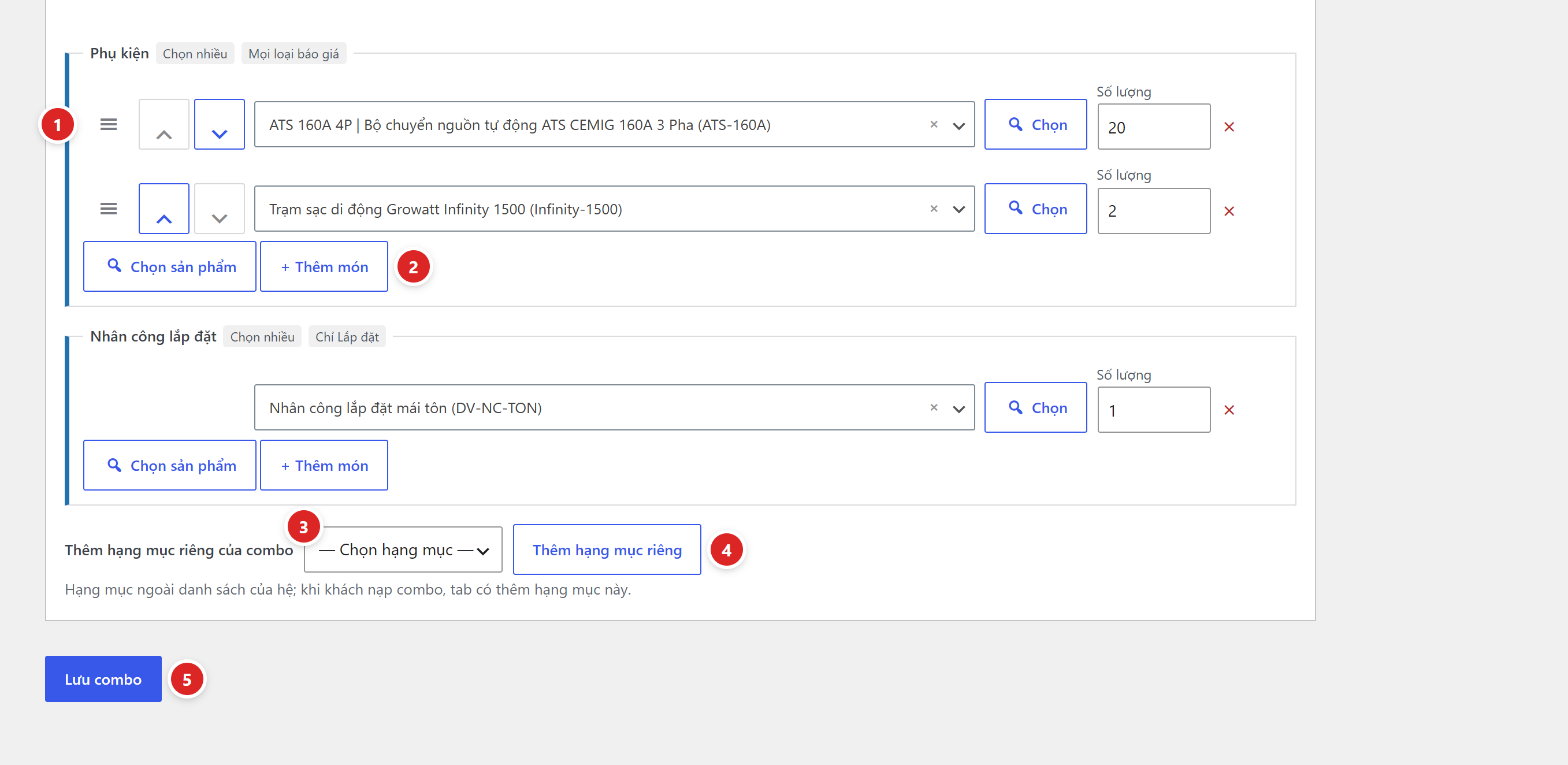Click the Thêm hạng mục riêng của combo label

coord(179,550)
